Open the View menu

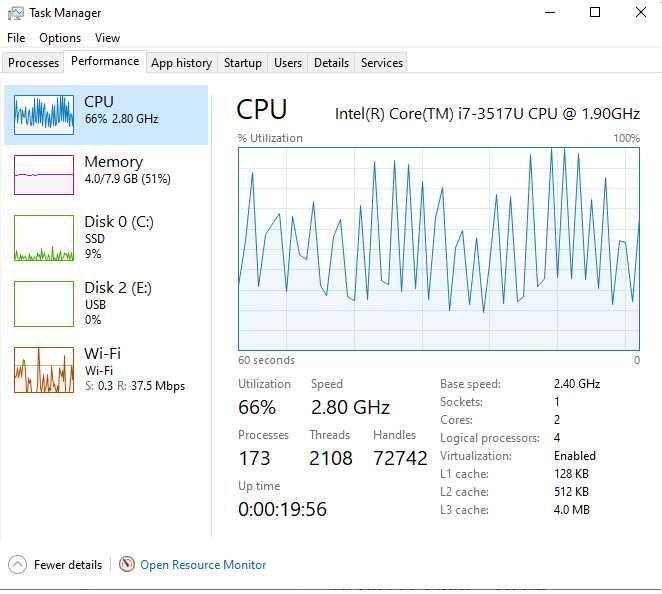[107, 38]
